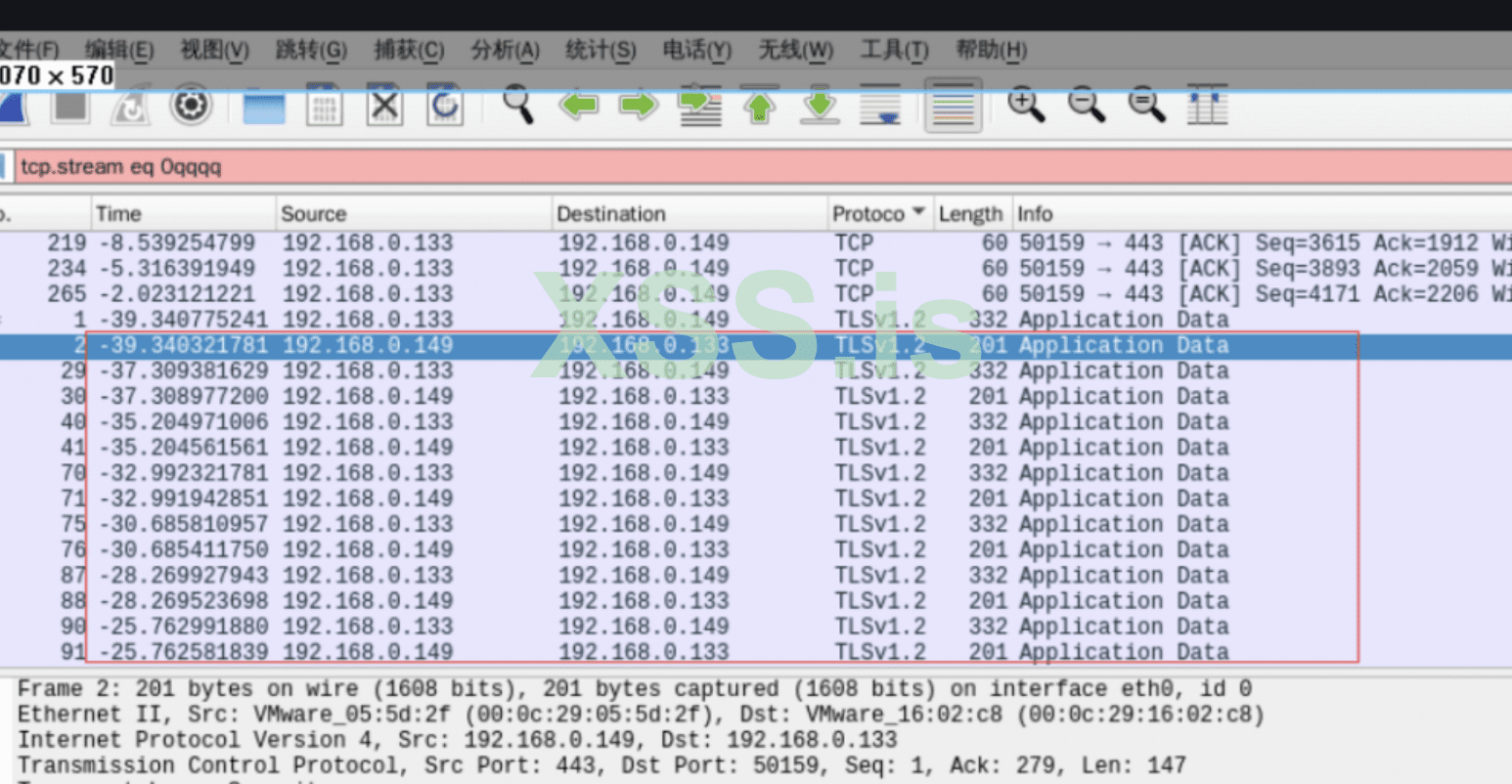The width and height of the screenshot is (1512, 784).
Task: Open the 跳转(G) menu
Action: click(x=311, y=50)
